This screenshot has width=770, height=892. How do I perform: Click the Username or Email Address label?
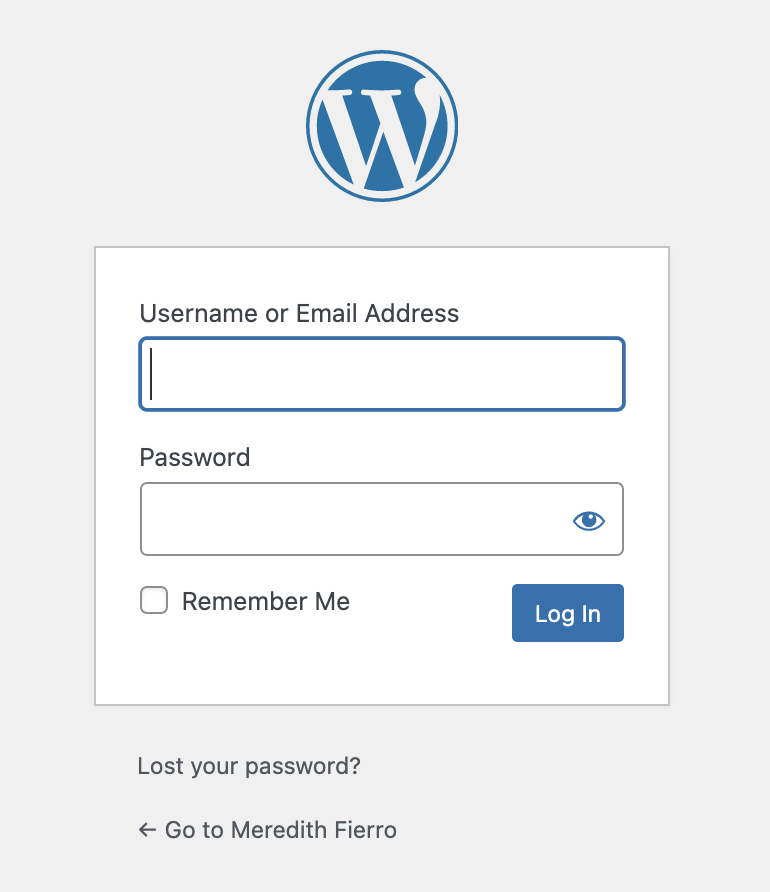(x=299, y=313)
